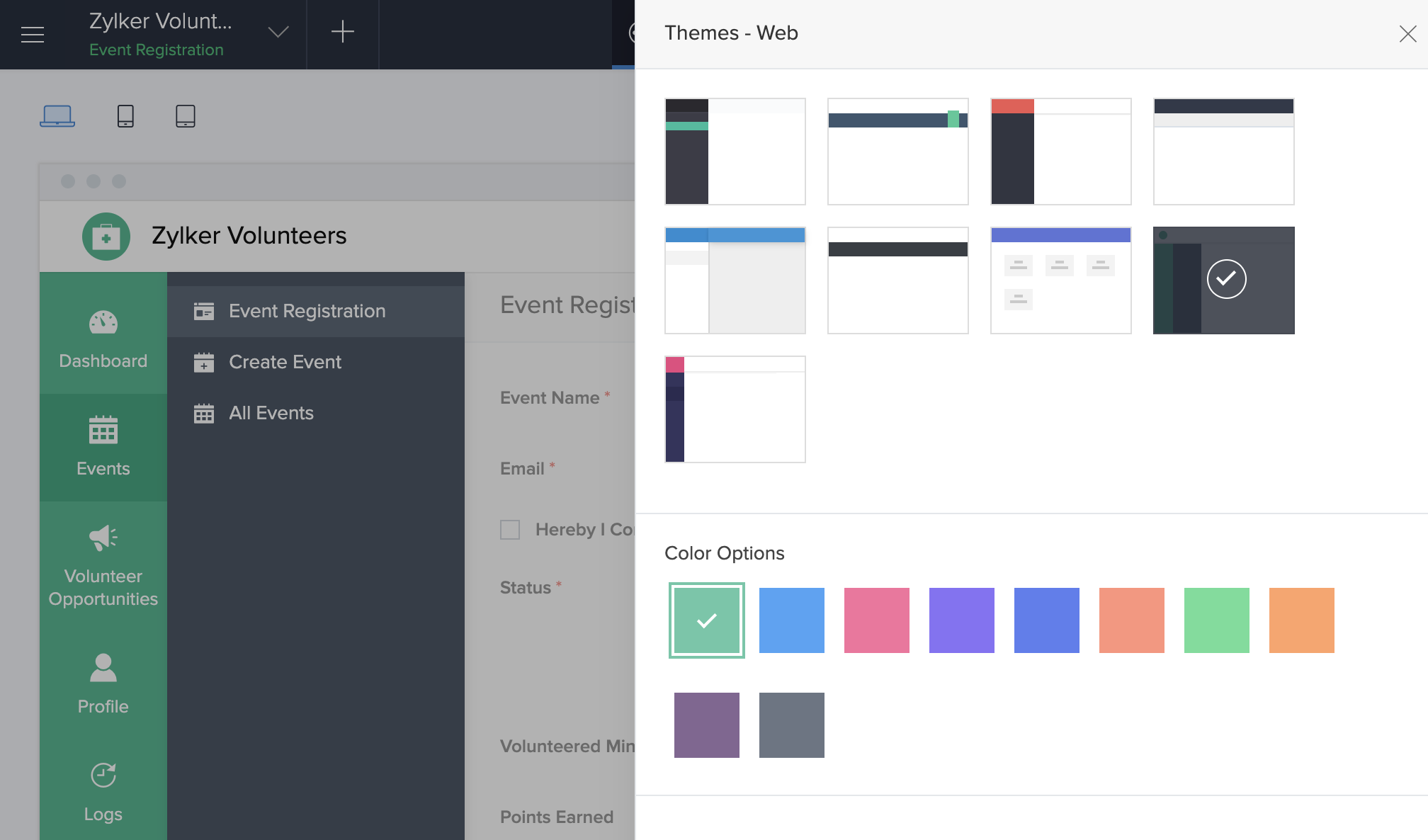Viewport: 1428px width, 840px height.
Task: Select Create Event from the menu
Action: click(x=284, y=362)
